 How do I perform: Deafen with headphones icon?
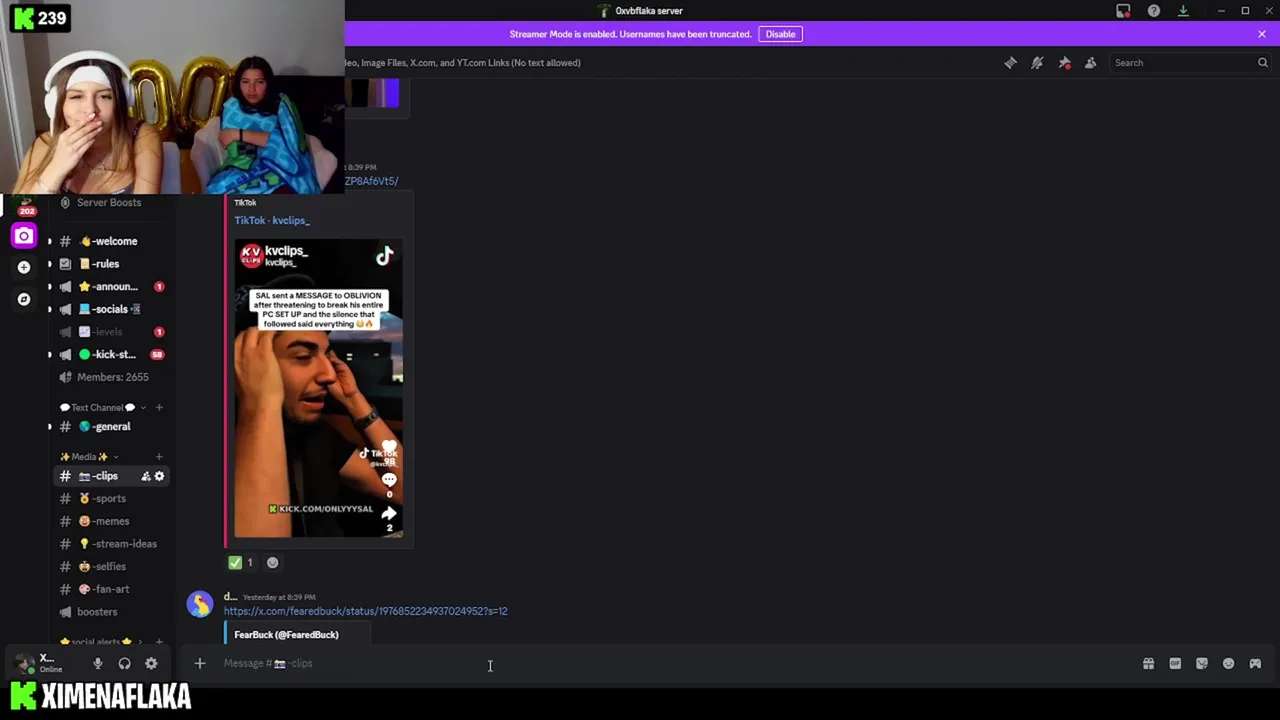[124, 663]
